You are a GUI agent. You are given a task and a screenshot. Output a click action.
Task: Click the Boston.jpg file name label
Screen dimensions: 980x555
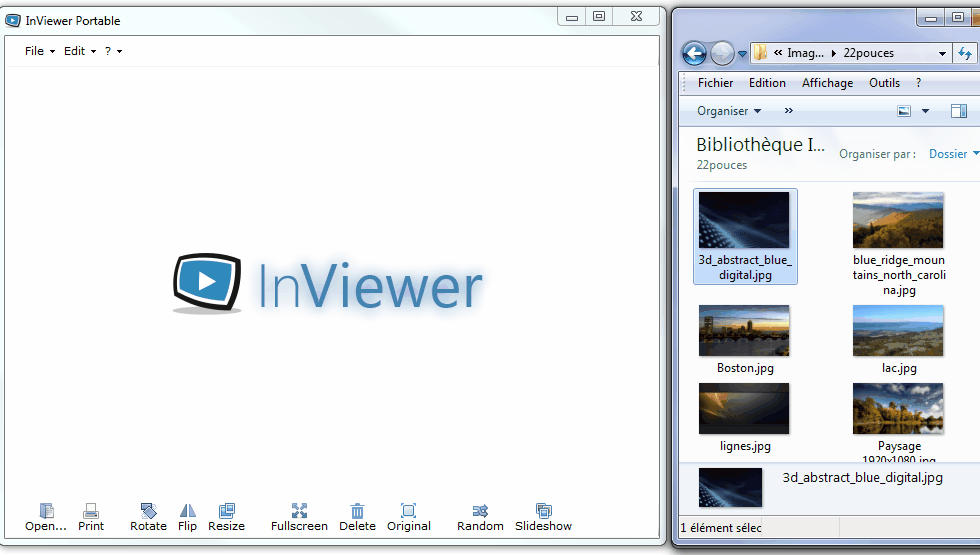pyautogui.click(x=745, y=368)
